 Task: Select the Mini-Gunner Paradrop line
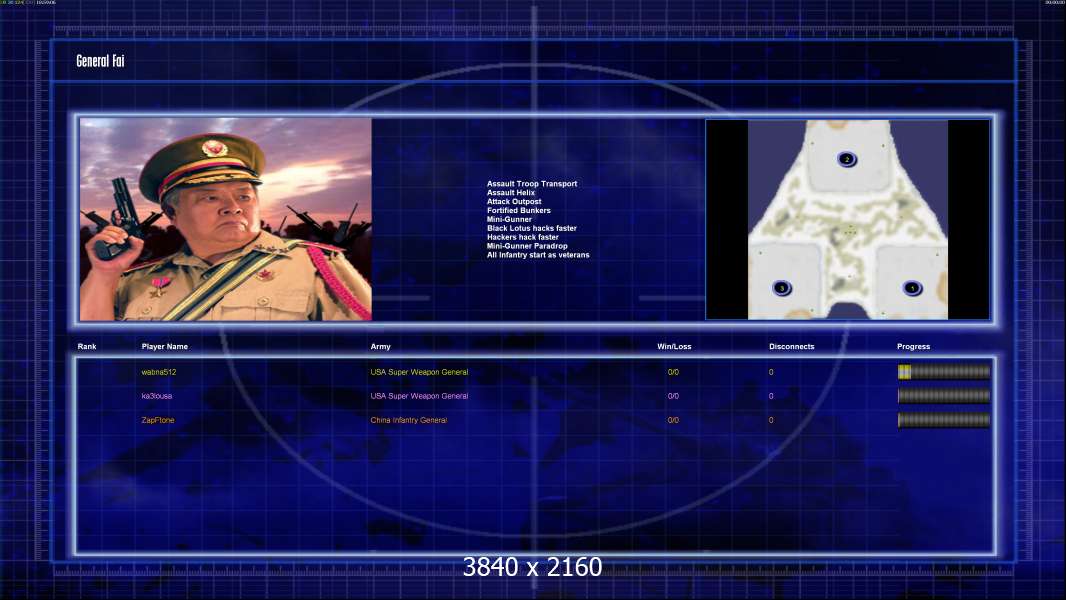click(527, 245)
